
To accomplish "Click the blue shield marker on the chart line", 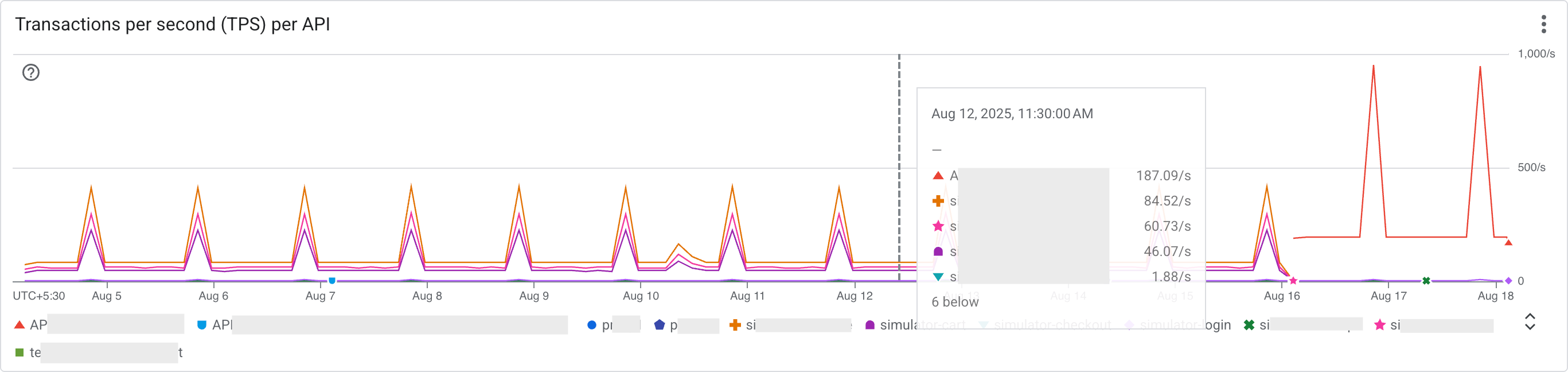I will pos(331,281).
